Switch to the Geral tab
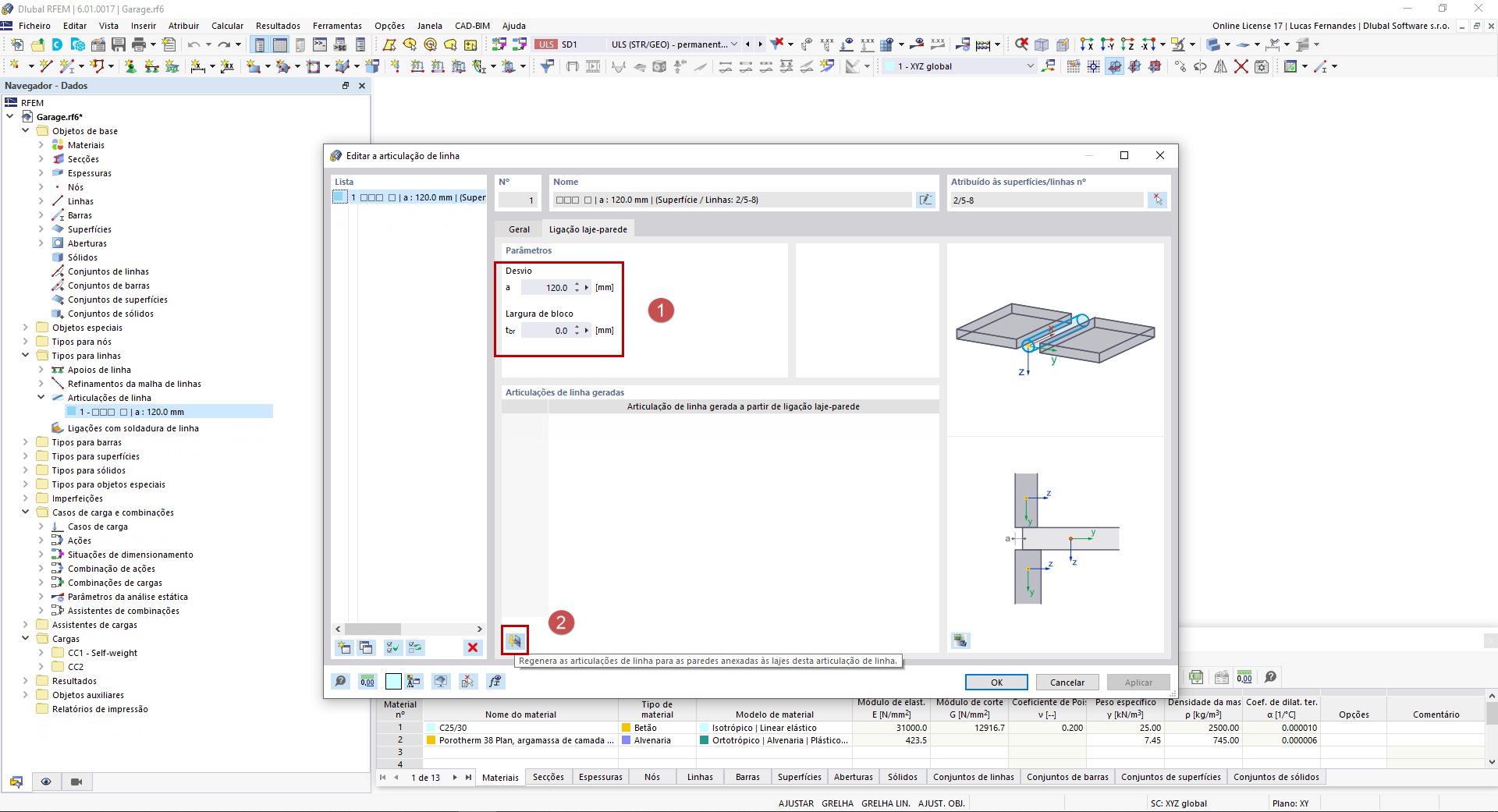This screenshot has width=1498, height=812. [519, 229]
